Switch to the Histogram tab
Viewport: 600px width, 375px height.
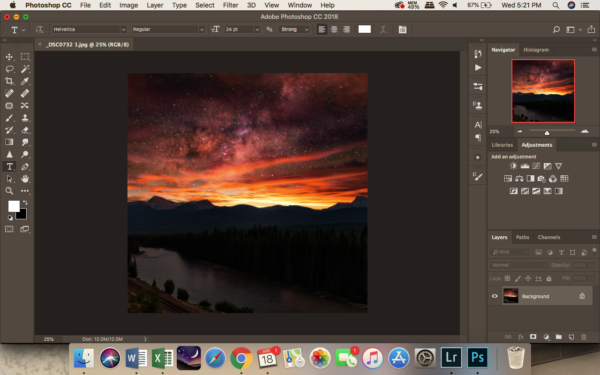pos(536,50)
